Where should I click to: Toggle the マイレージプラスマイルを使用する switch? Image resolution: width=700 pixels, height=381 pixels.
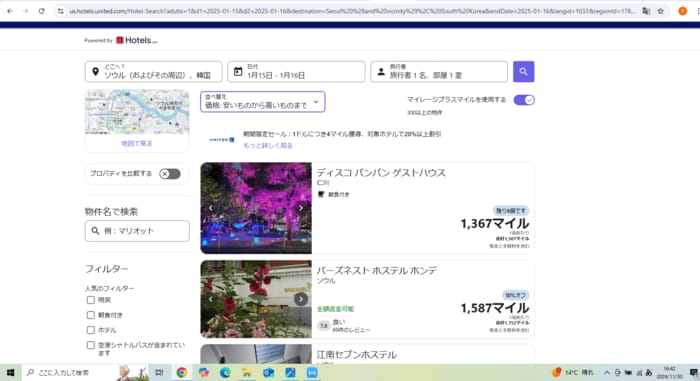pos(524,100)
